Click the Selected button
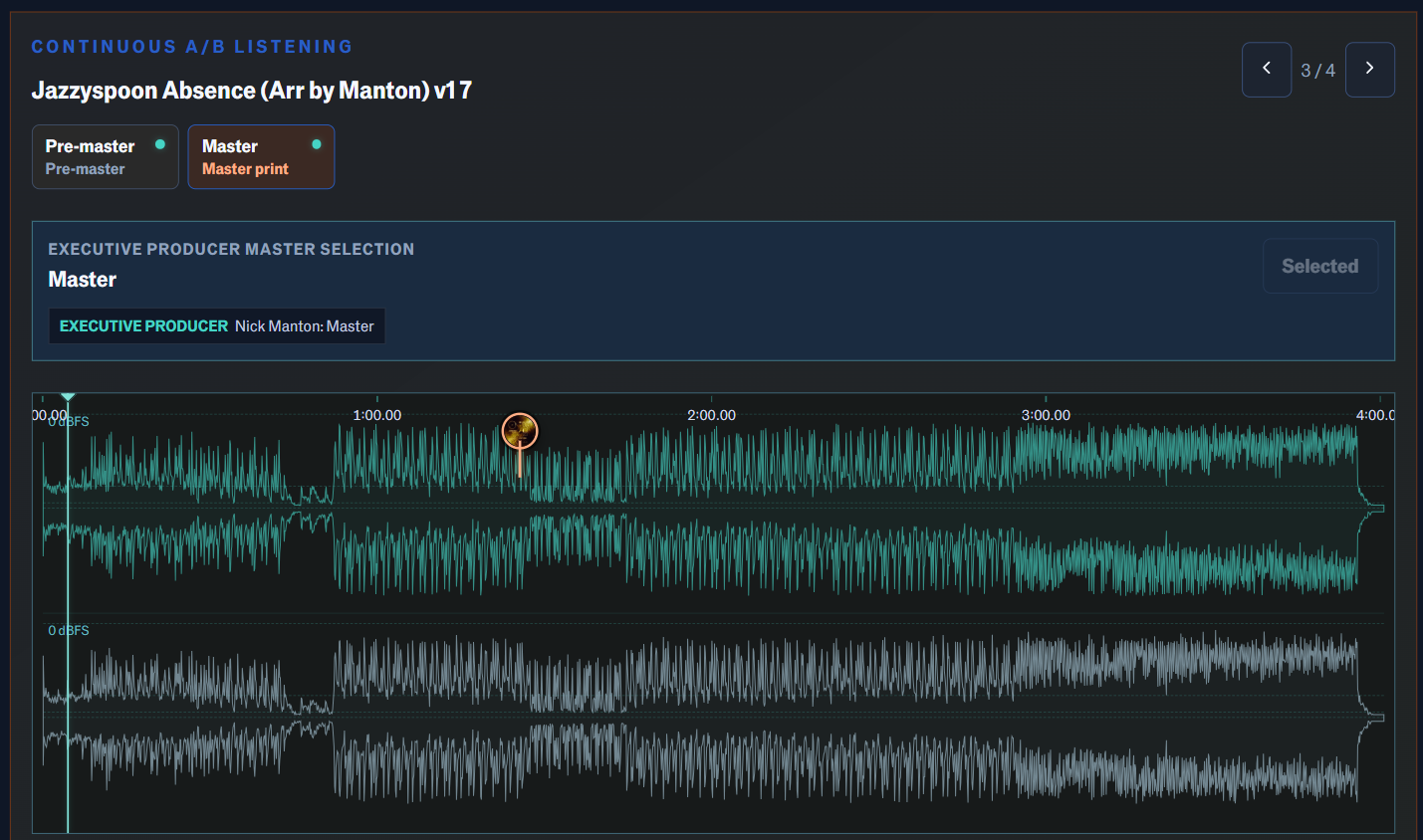Image resolution: width=1423 pixels, height=840 pixels. click(1319, 266)
